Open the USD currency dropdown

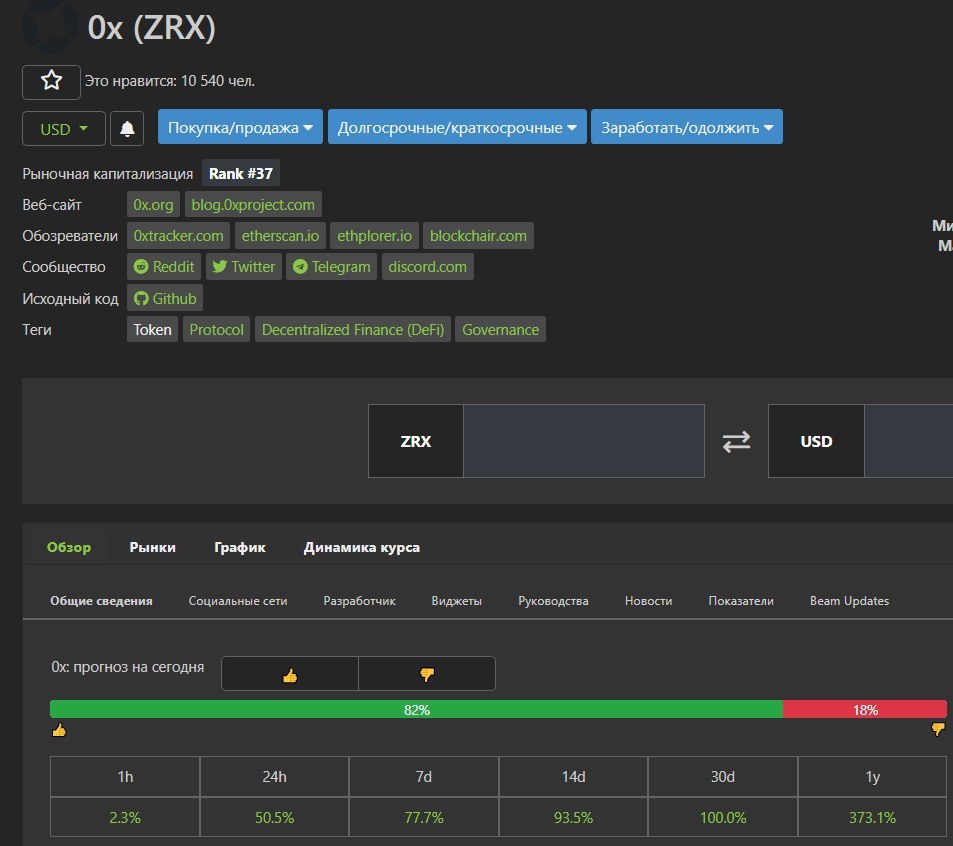[64, 129]
